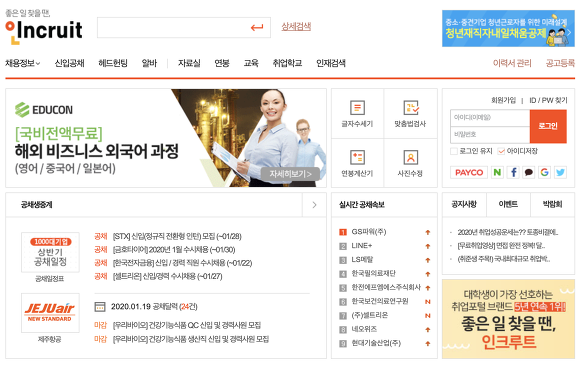Click the JEJUair logo
Viewport: 580px width, 368px height.
[50, 313]
